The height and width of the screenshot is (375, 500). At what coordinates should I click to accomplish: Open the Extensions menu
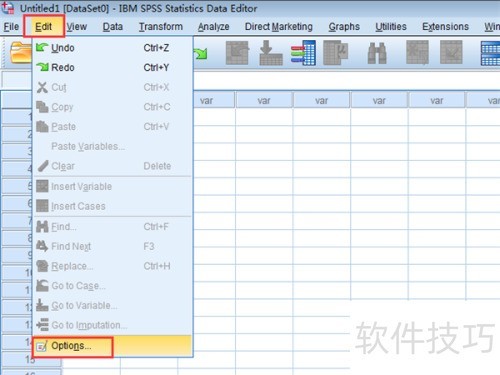point(445,27)
